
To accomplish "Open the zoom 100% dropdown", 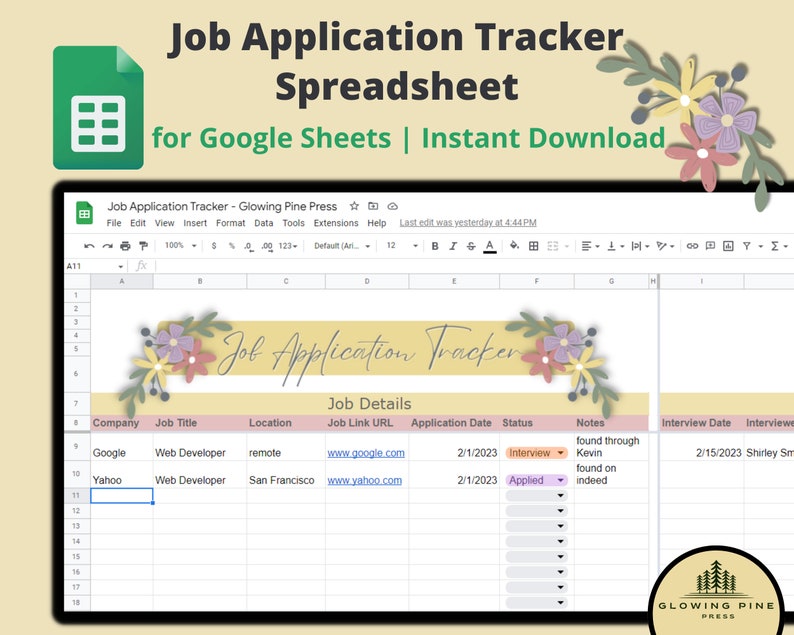I will (180, 246).
